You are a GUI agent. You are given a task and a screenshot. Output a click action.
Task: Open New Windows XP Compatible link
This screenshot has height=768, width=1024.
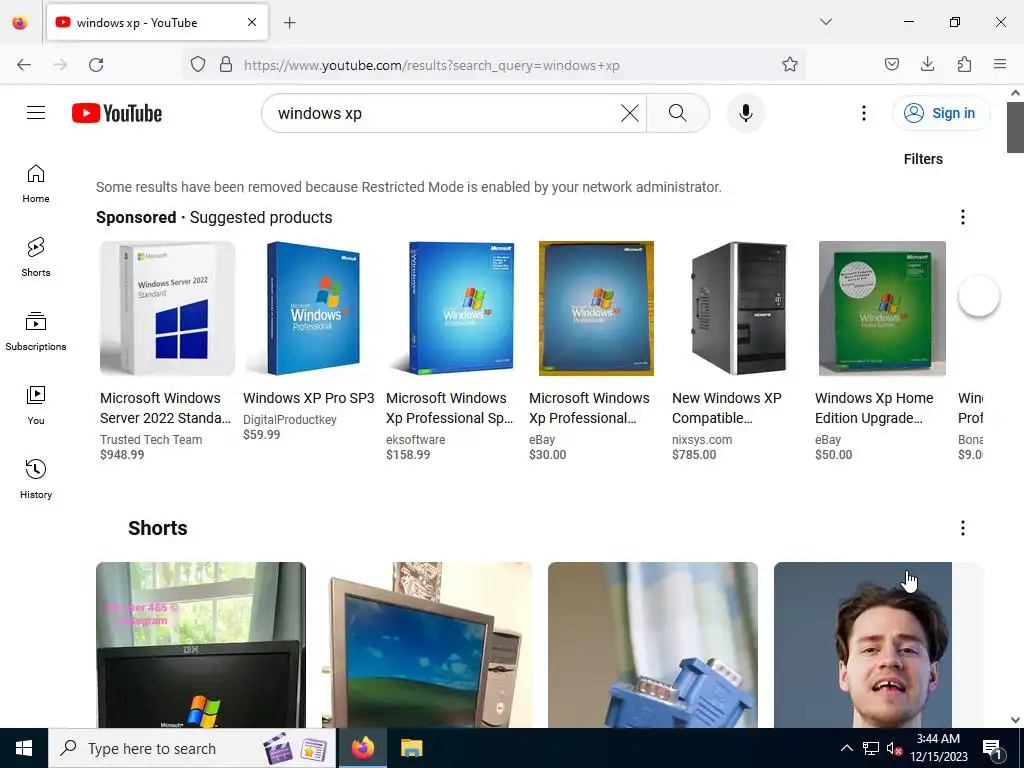[727, 408]
